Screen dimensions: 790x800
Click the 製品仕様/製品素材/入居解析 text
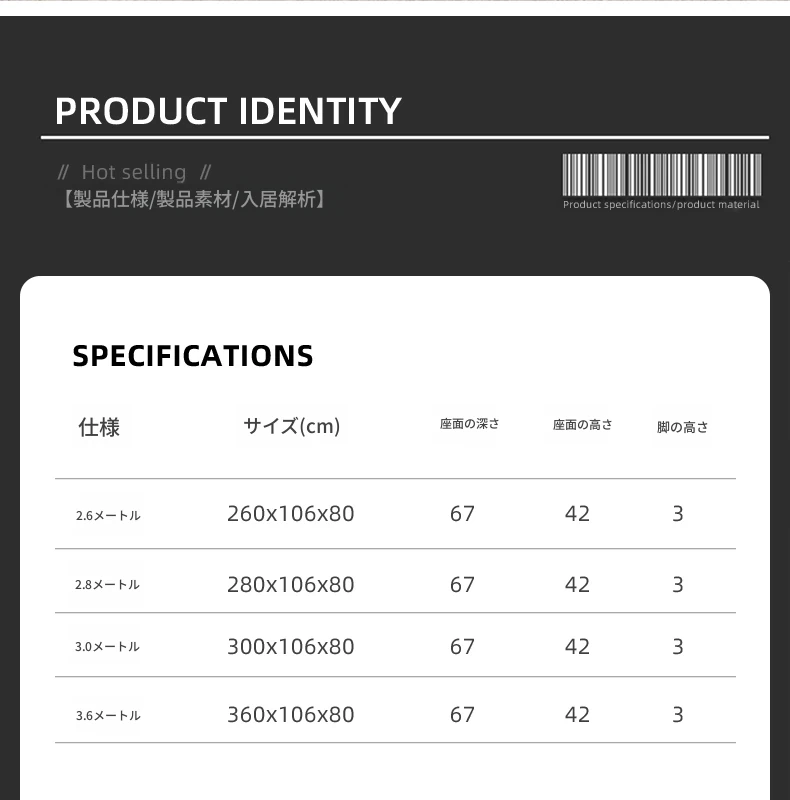point(192,199)
